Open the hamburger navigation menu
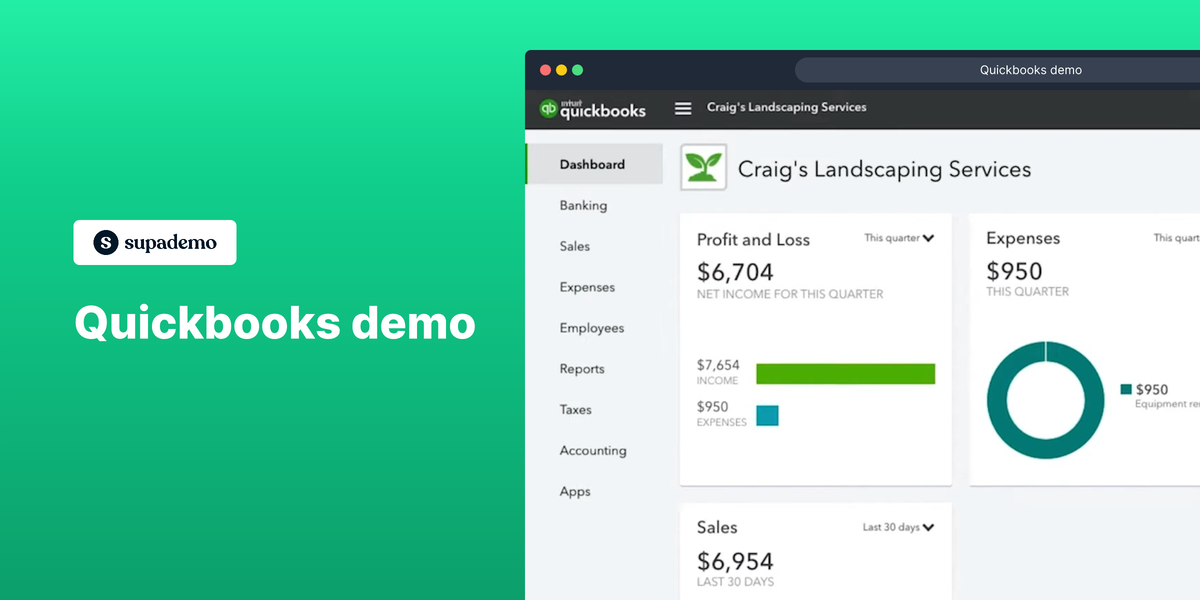 pos(683,108)
